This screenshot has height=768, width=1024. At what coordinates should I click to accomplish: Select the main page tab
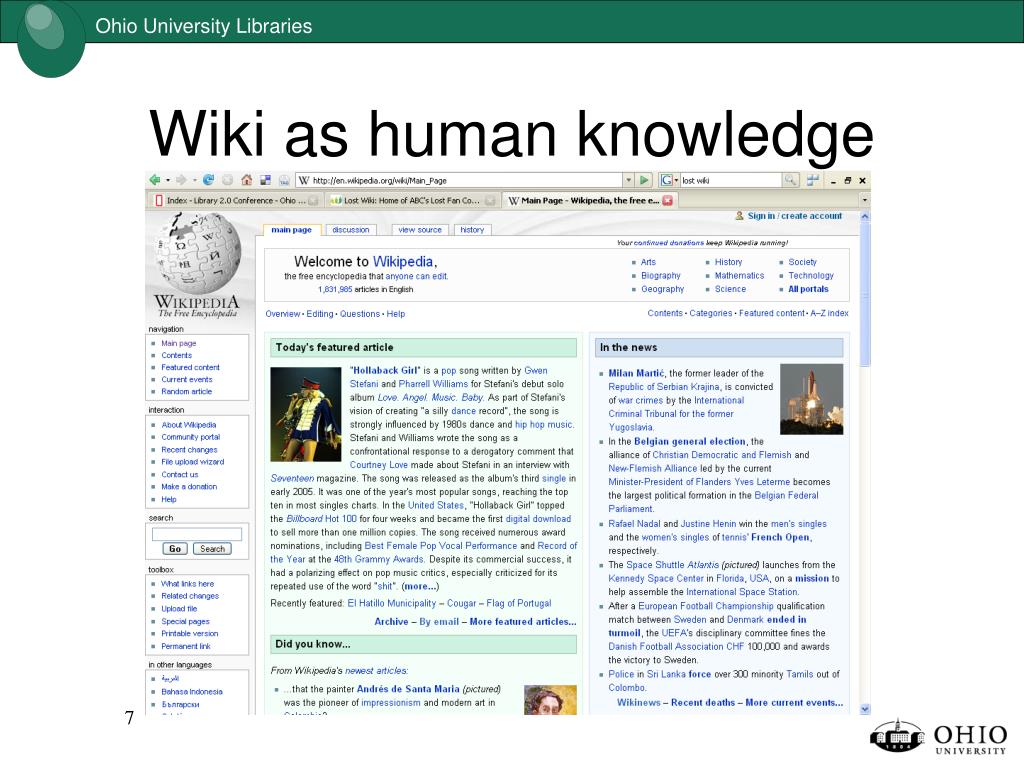pyautogui.click(x=291, y=230)
